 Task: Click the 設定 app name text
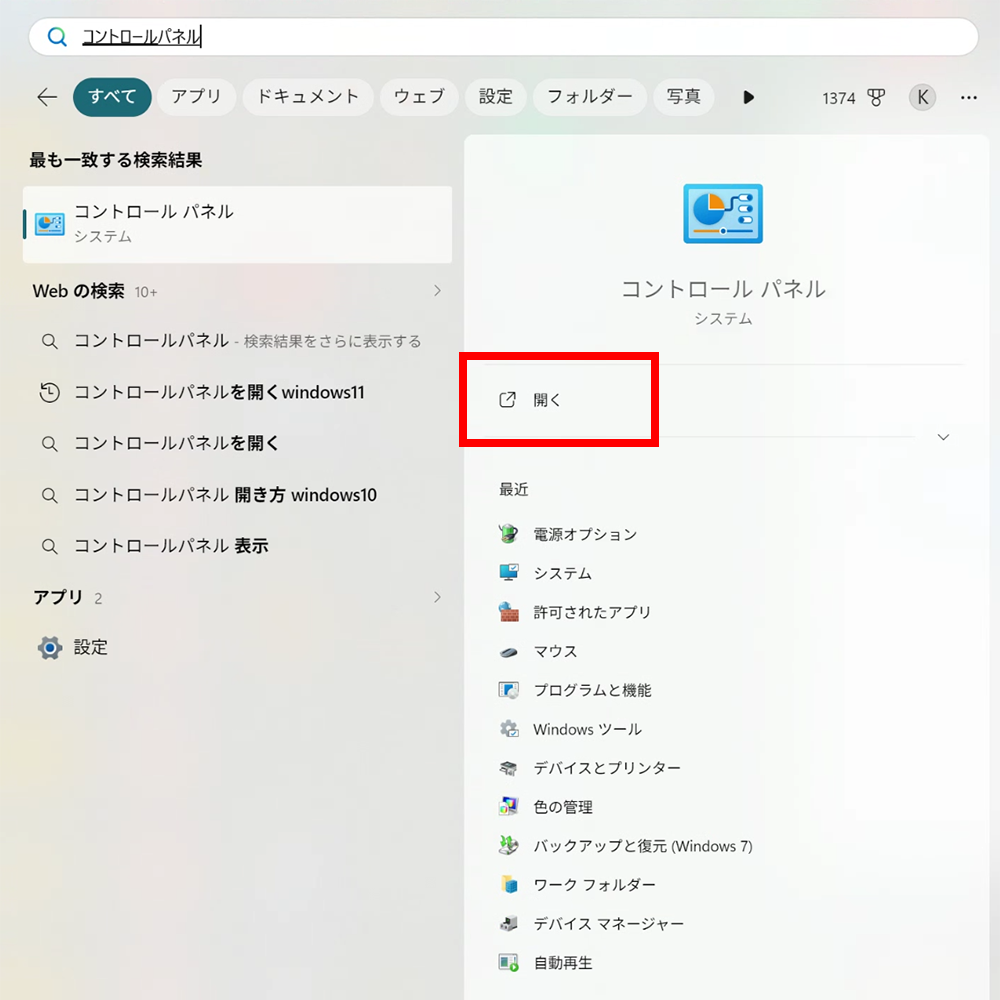coord(91,648)
